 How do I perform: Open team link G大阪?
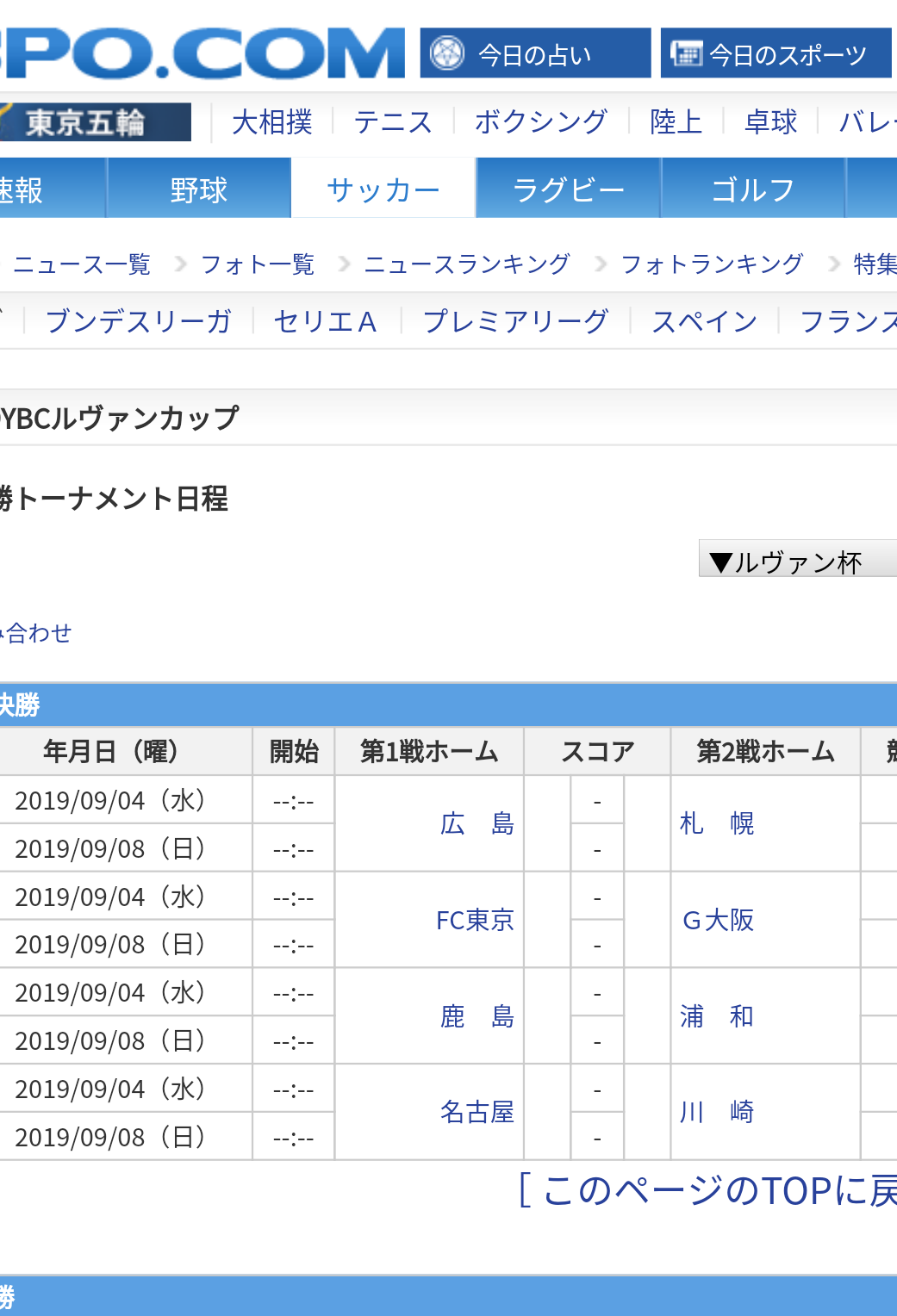point(718,921)
